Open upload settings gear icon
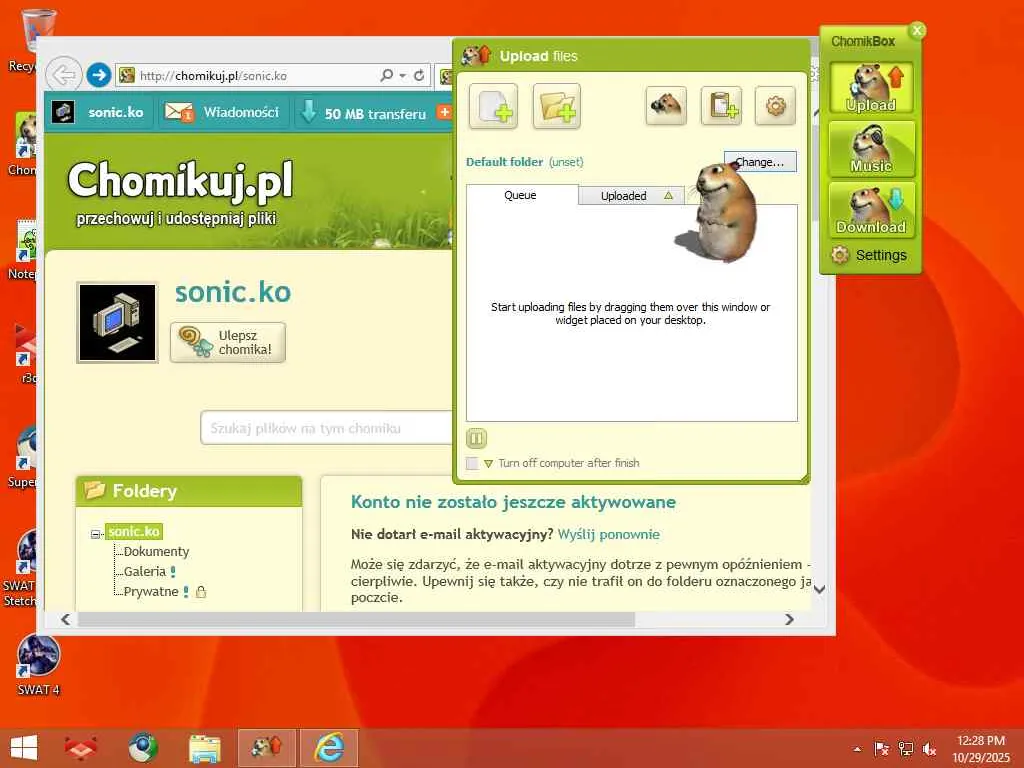Viewport: 1024px width, 768px height. pyautogui.click(x=775, y=105)
